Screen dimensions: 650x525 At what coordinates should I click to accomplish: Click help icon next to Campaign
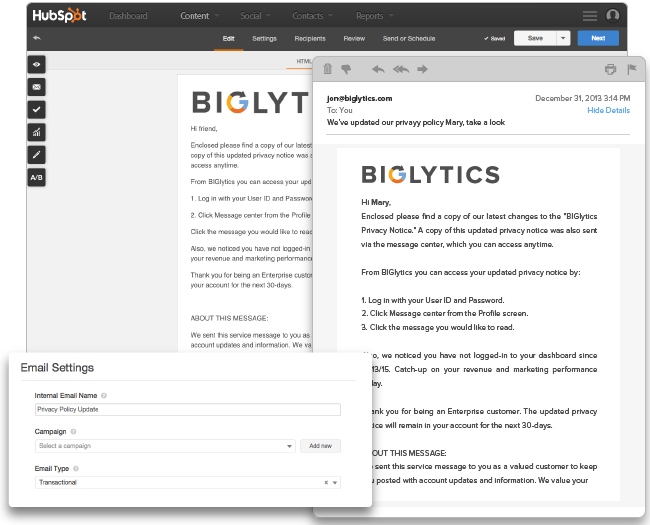coord(73,432)
